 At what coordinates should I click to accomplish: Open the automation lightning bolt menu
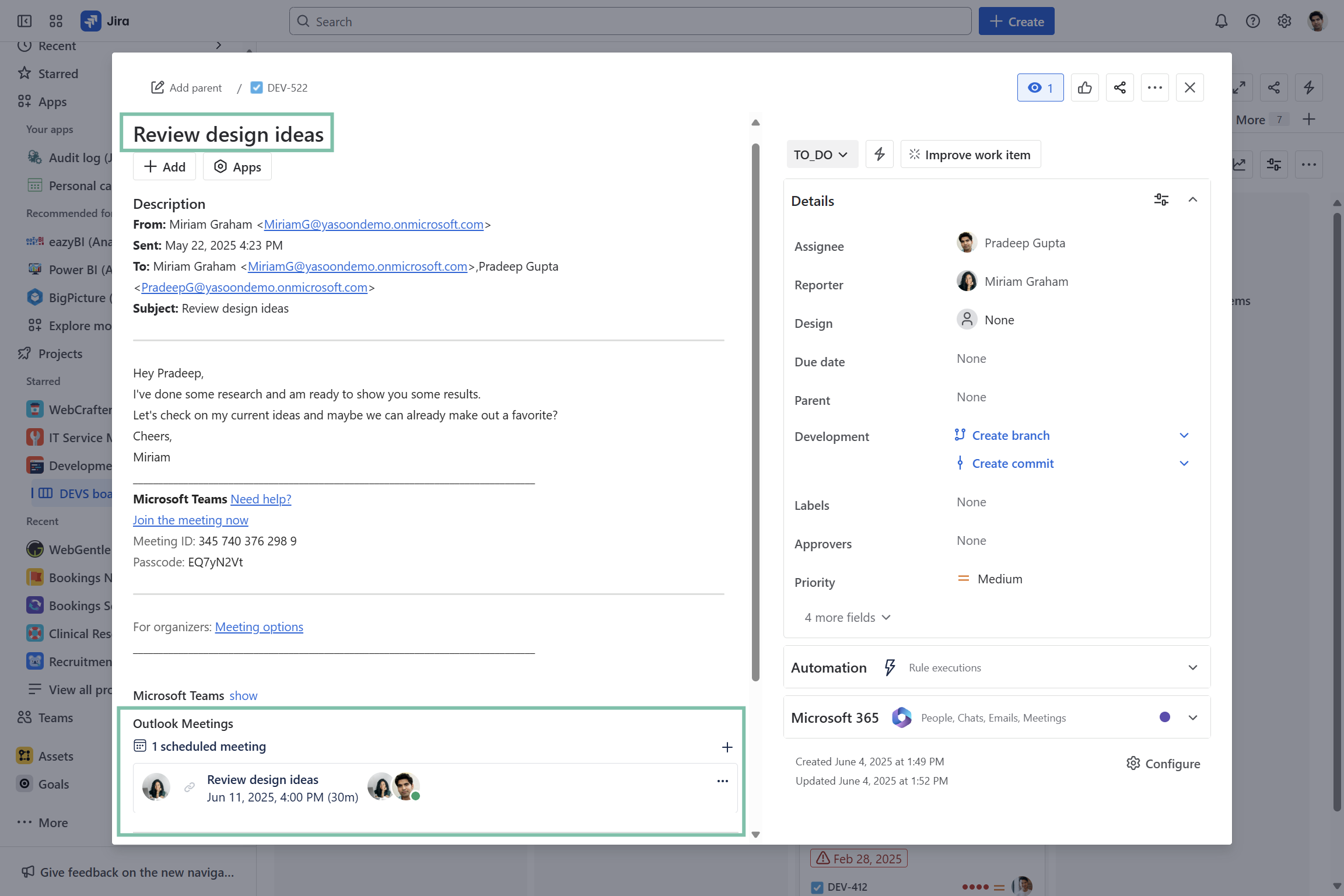point(879,155)
